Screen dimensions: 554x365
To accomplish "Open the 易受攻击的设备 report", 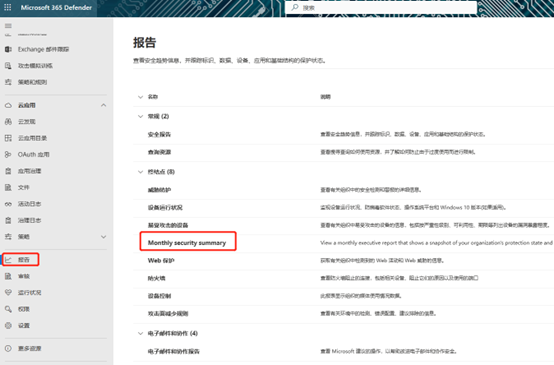I will tap(168, 225).
